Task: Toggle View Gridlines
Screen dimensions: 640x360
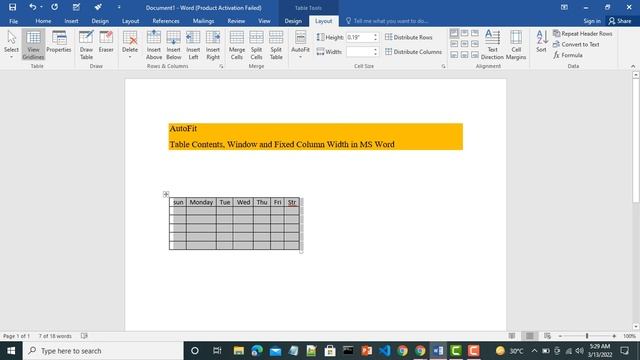Action: coord(33,45)
